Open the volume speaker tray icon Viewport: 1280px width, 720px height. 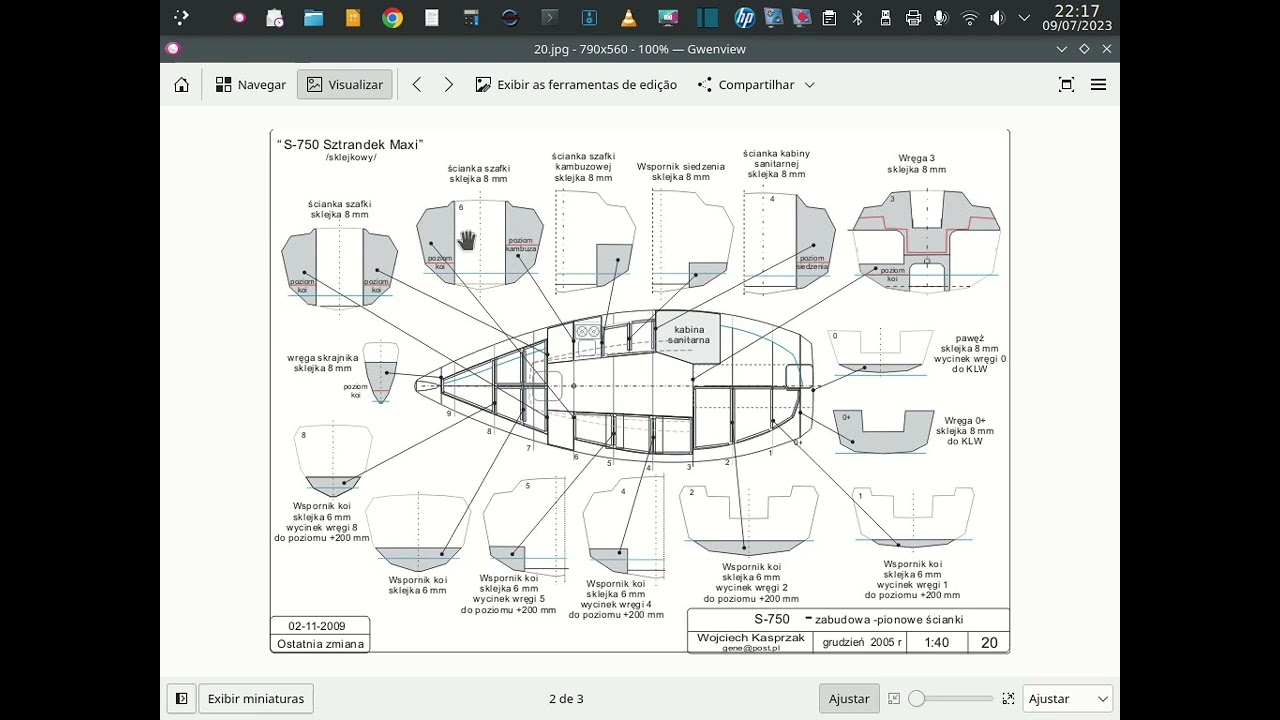[997, 18]
